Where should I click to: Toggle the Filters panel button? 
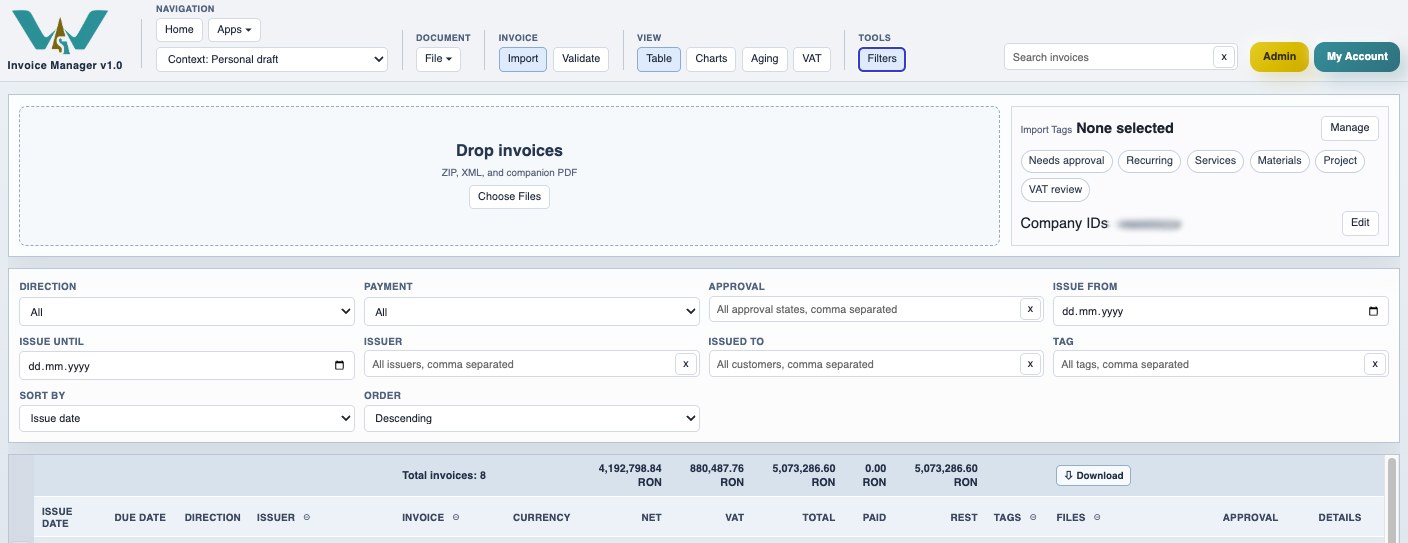click(882, 59)
